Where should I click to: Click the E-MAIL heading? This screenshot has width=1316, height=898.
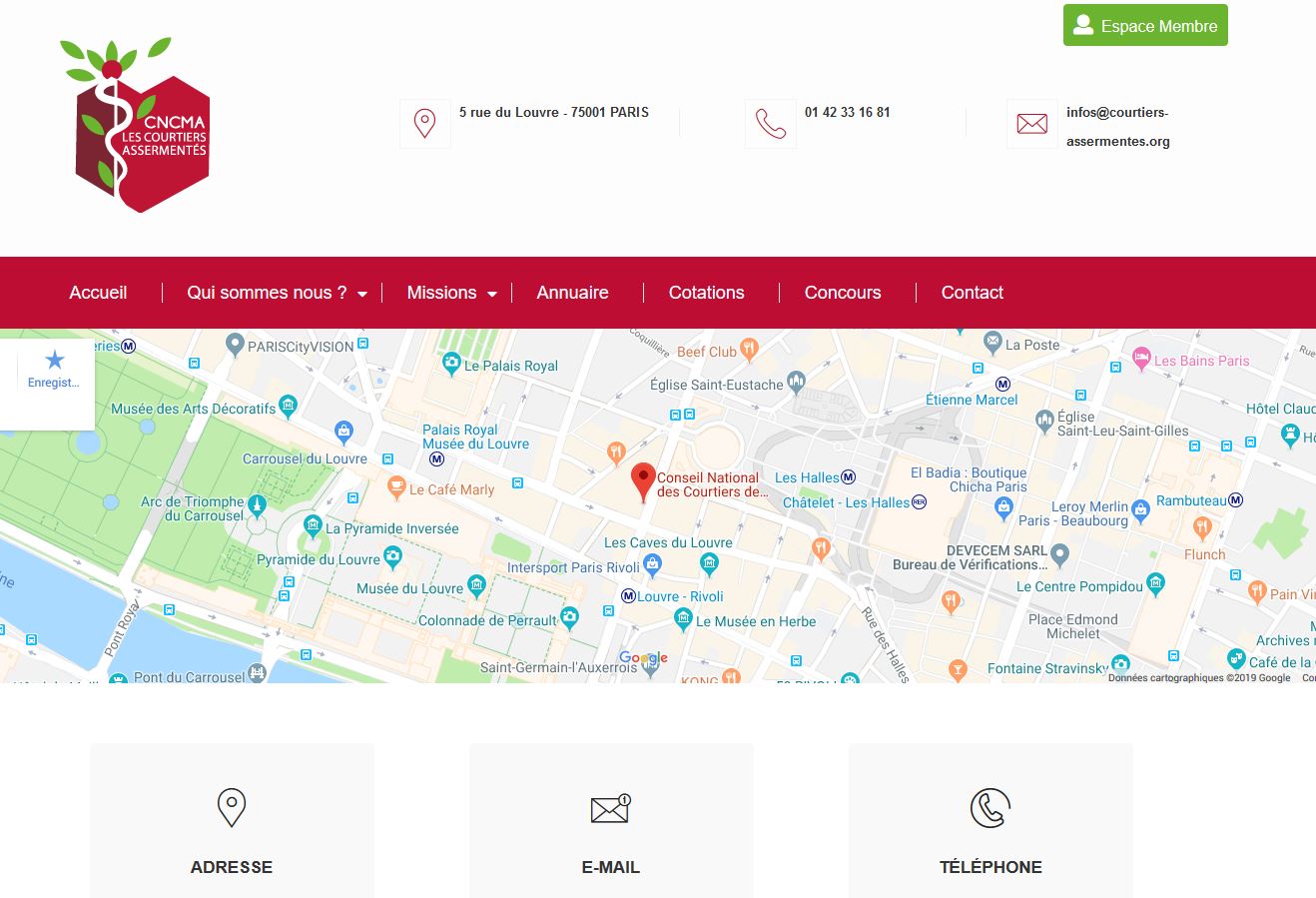pyautogui.click(x=611, y=867)
